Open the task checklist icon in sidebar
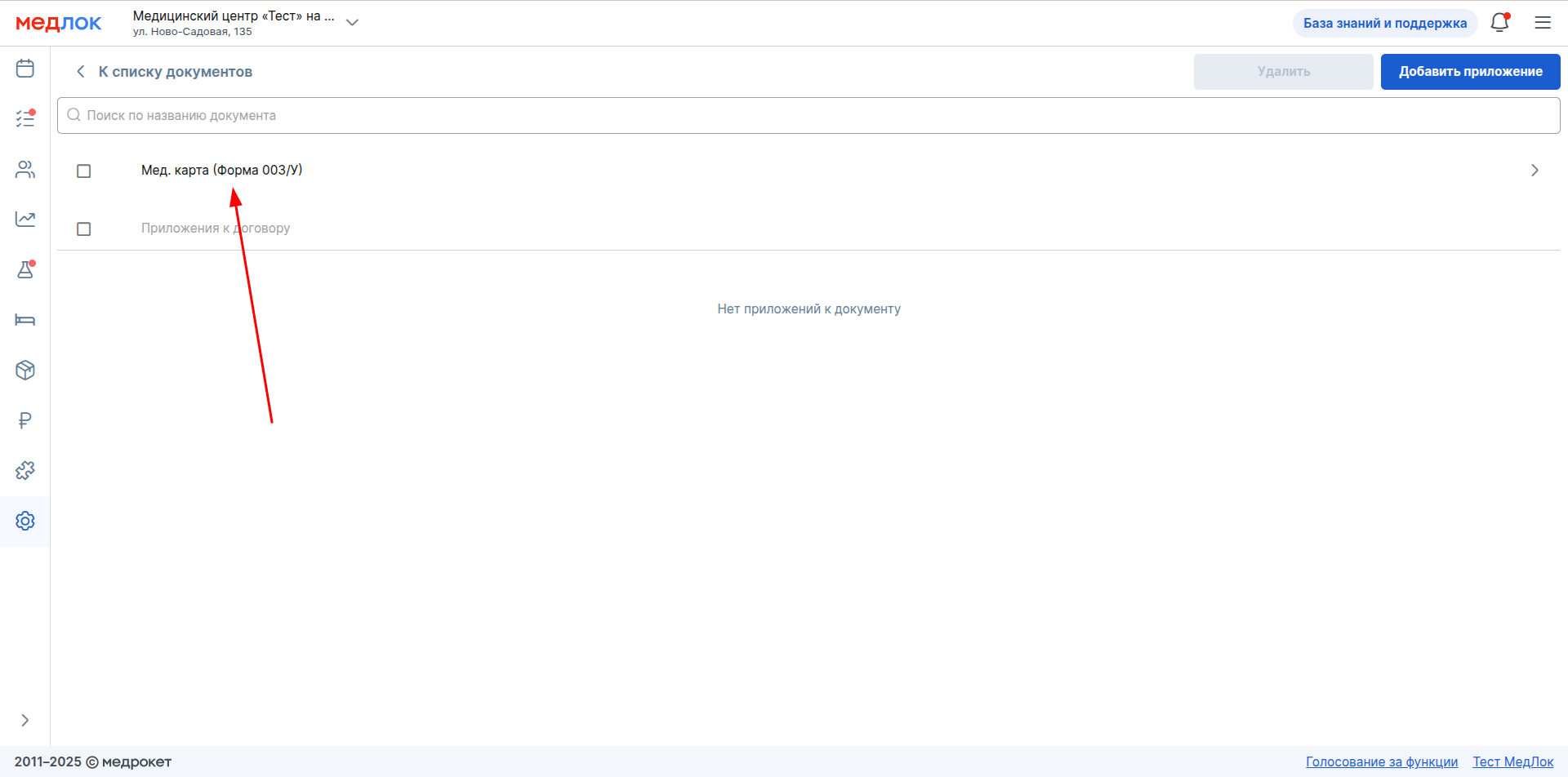This screenshot has height=777, width=1568. tap(25, 119)
